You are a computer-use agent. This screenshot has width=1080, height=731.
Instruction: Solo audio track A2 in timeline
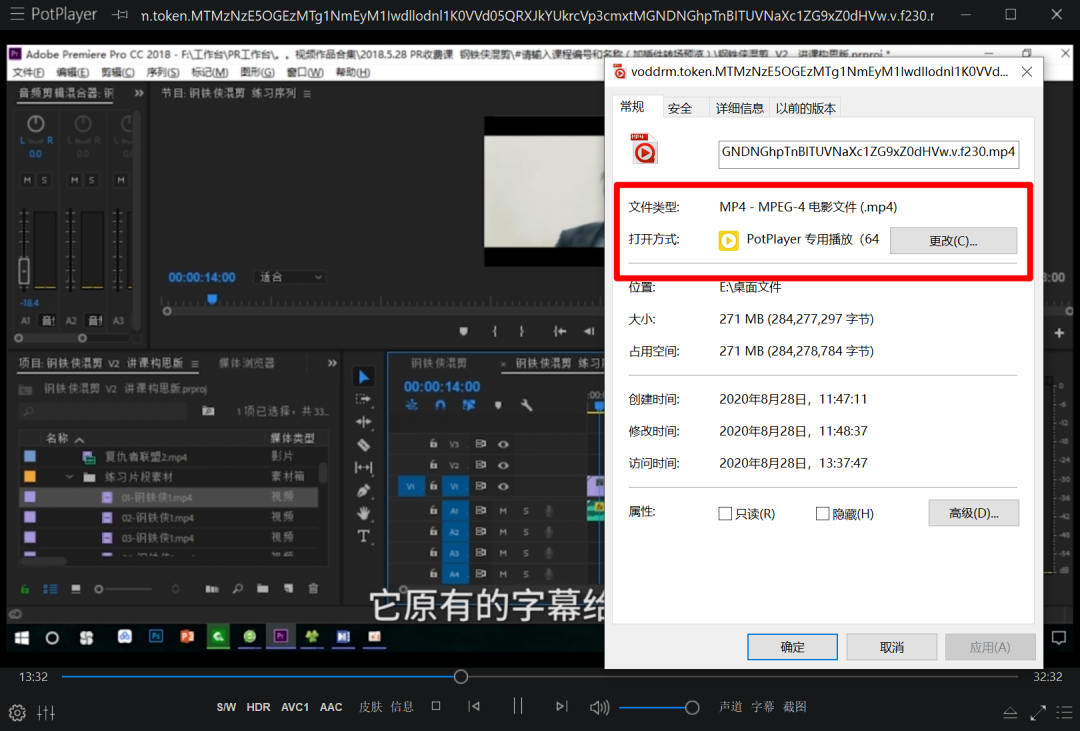[x=526, y=532]
